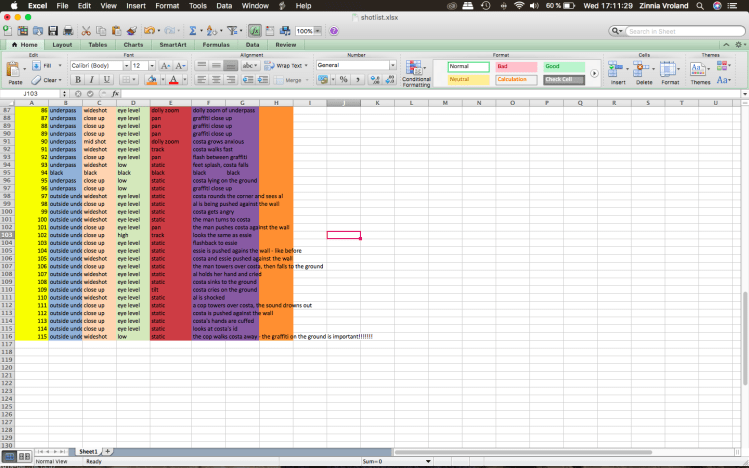Switch to the Formulas ribbon tab
This screenshot has height=468, width=749.
[x=216, y=45]
